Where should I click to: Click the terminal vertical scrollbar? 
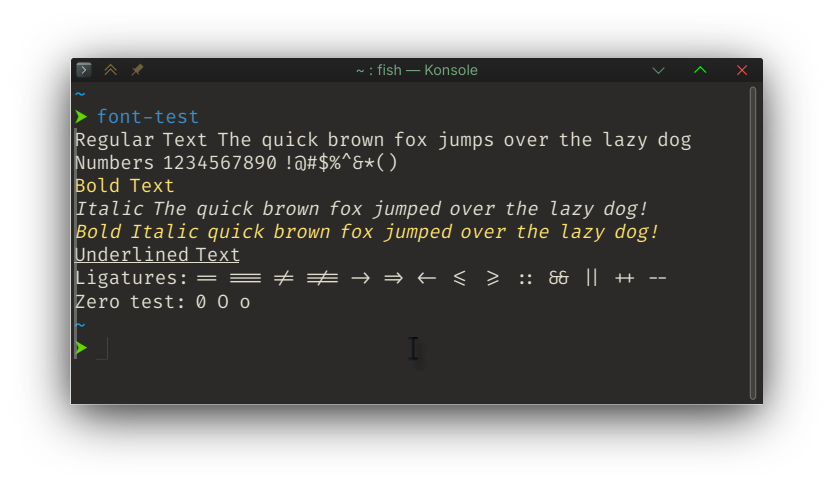752,243
